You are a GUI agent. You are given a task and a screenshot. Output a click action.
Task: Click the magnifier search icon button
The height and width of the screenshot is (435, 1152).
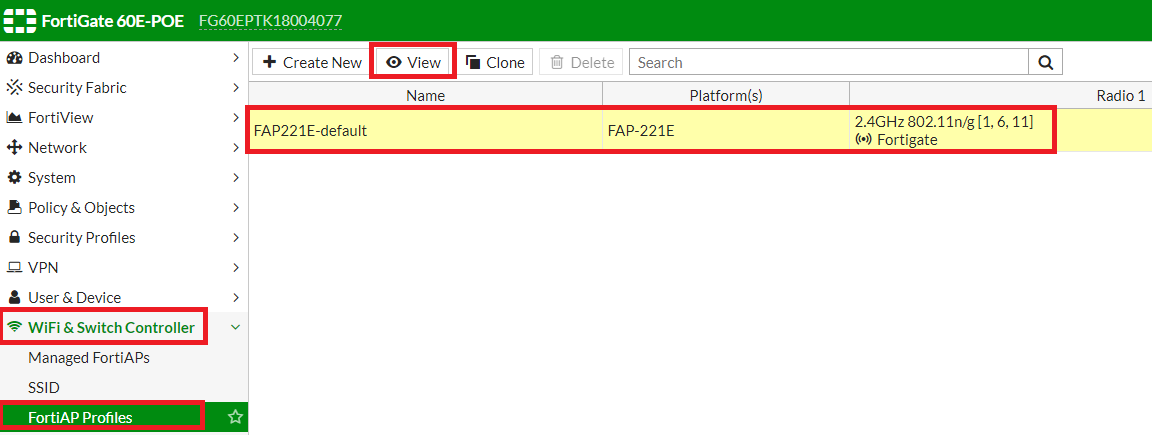click(x=1045, y=62)
